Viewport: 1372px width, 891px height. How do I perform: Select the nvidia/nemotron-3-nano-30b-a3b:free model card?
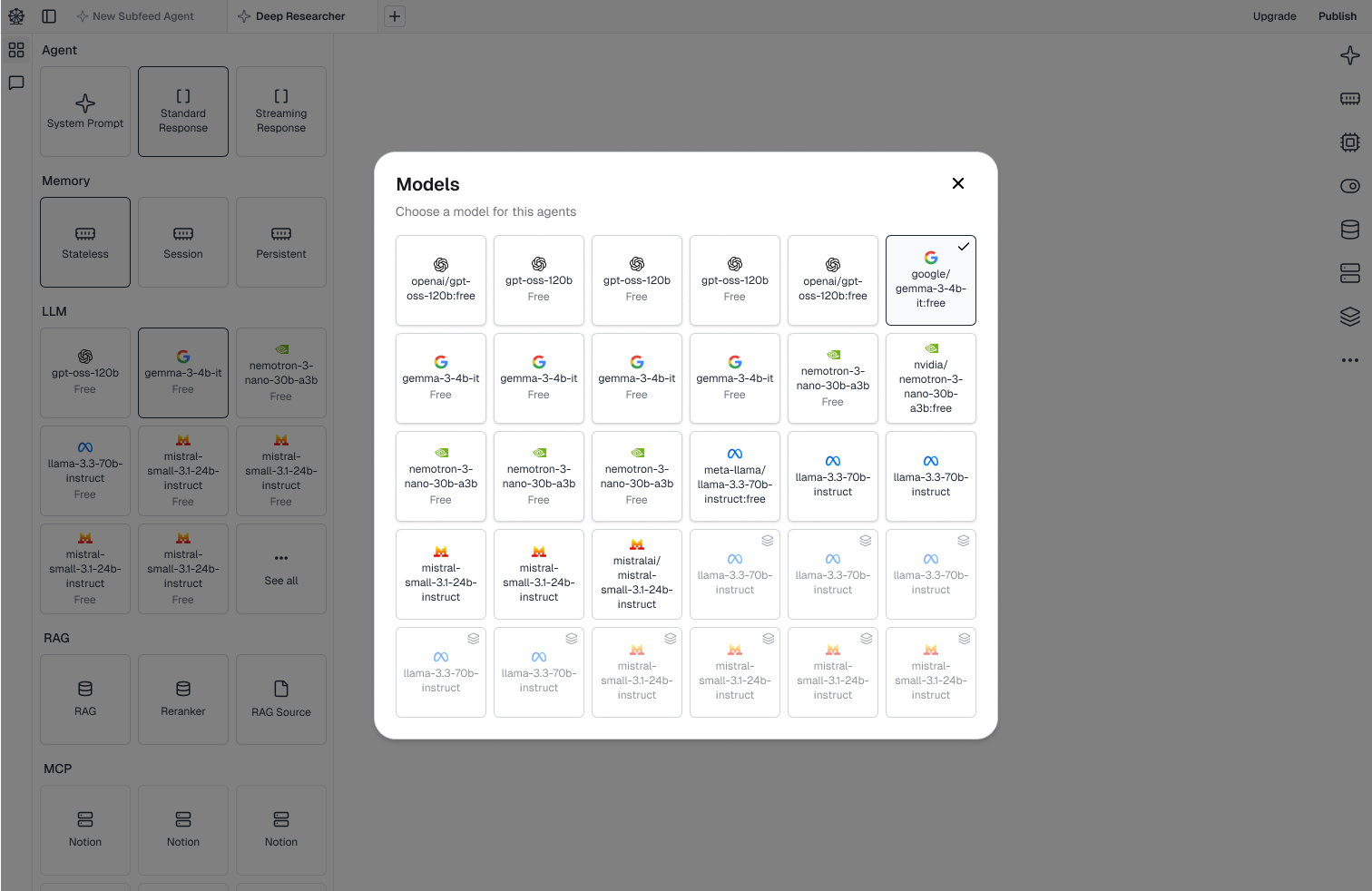point(930,378)
